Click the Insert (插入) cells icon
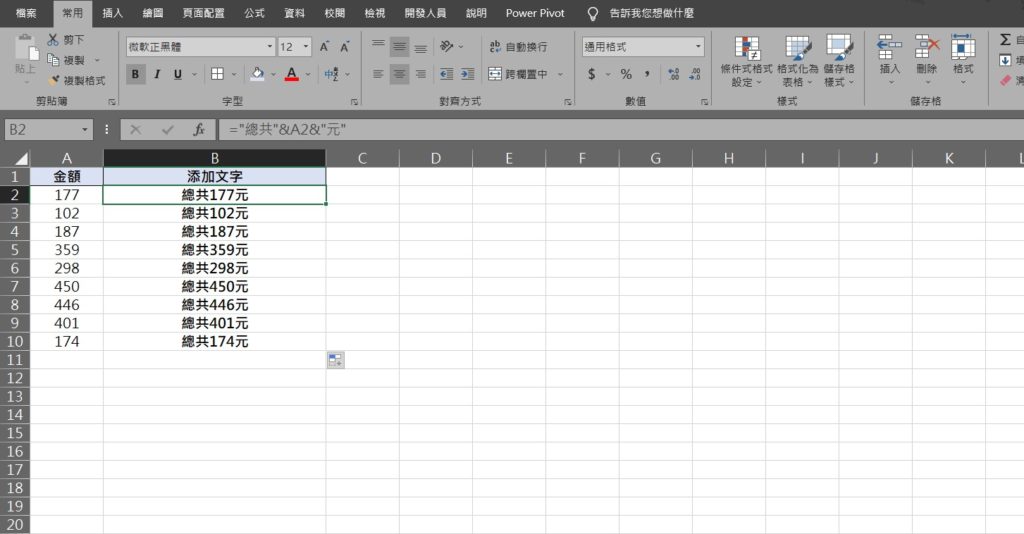Screen dimensions: 1024x534 click(889, 47)
